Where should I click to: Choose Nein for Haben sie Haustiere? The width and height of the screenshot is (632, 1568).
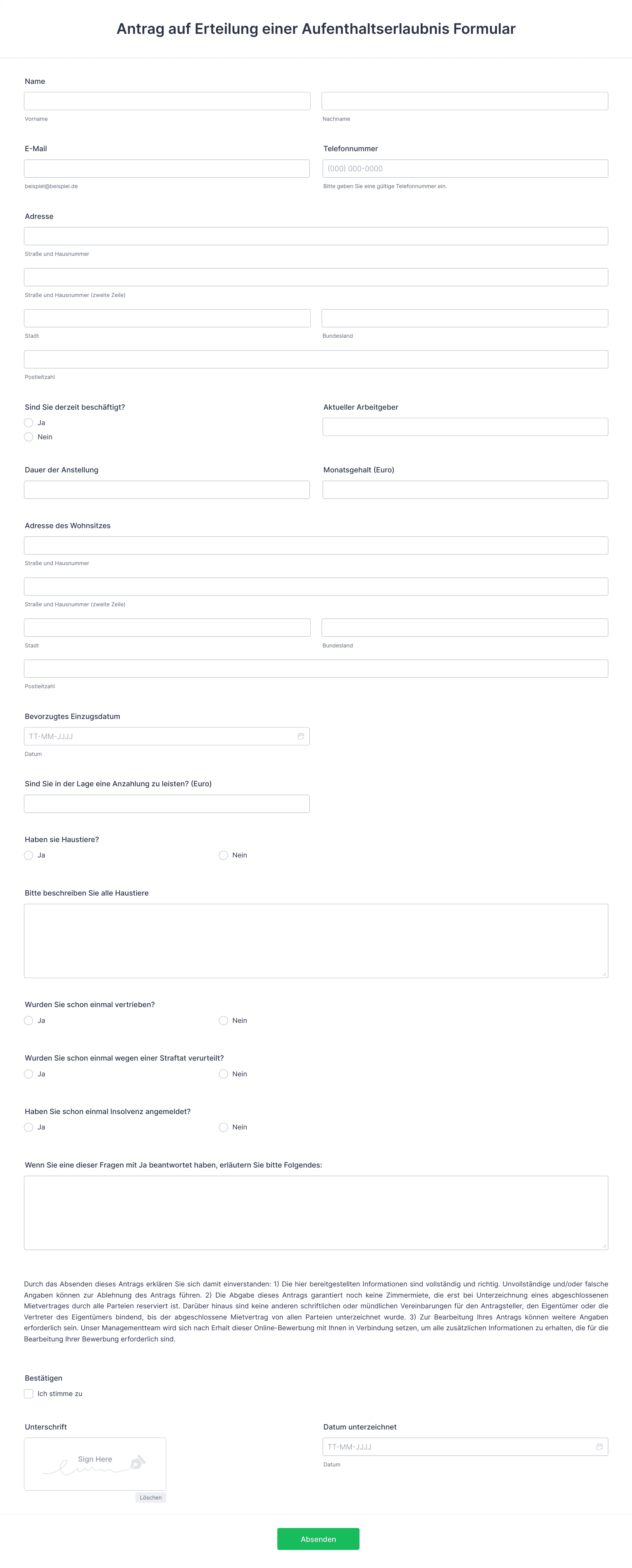224,855
